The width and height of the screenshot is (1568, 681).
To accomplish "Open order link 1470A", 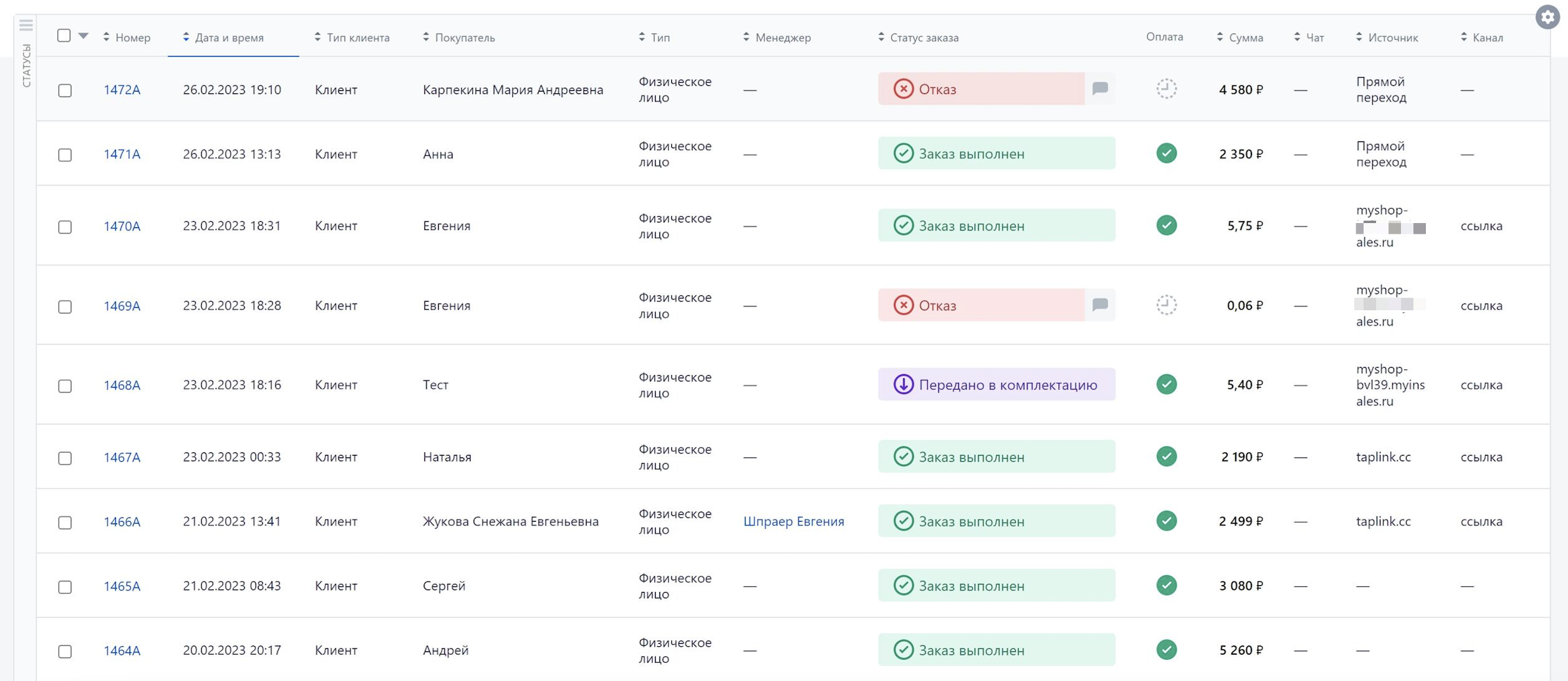I will 122,226.
